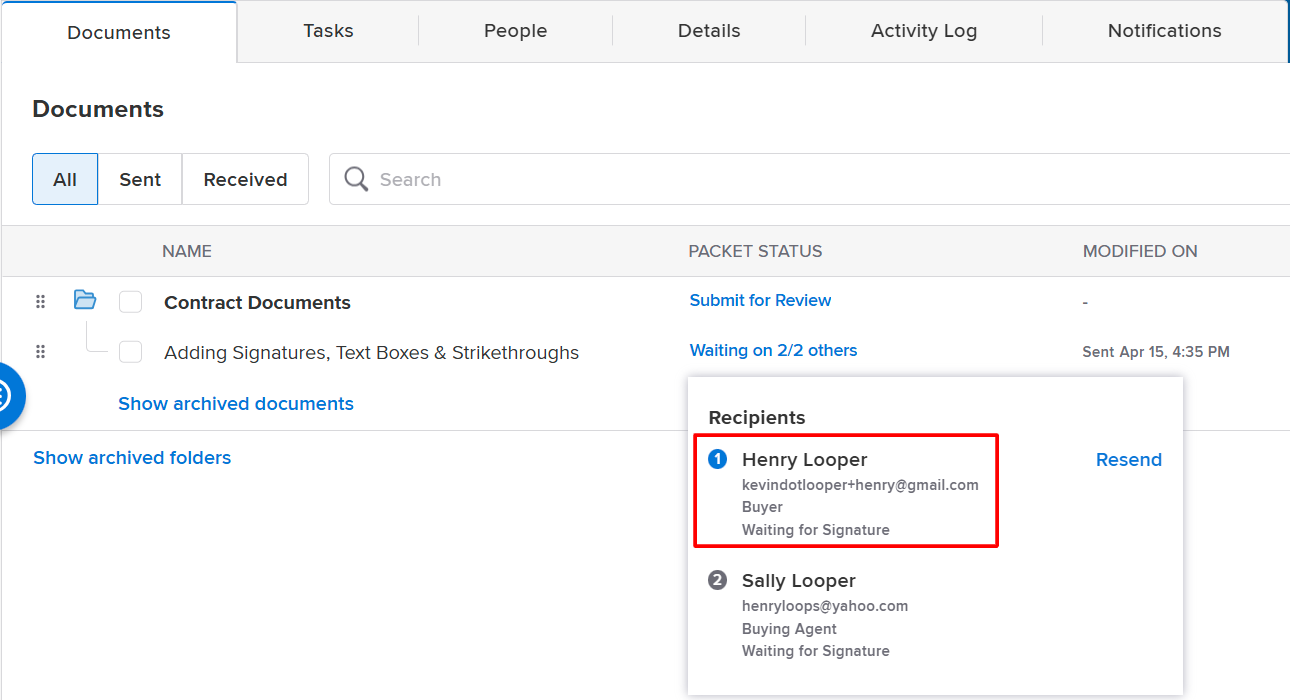Click the drag handle beside Contract Documents

(x=41, y=302)
